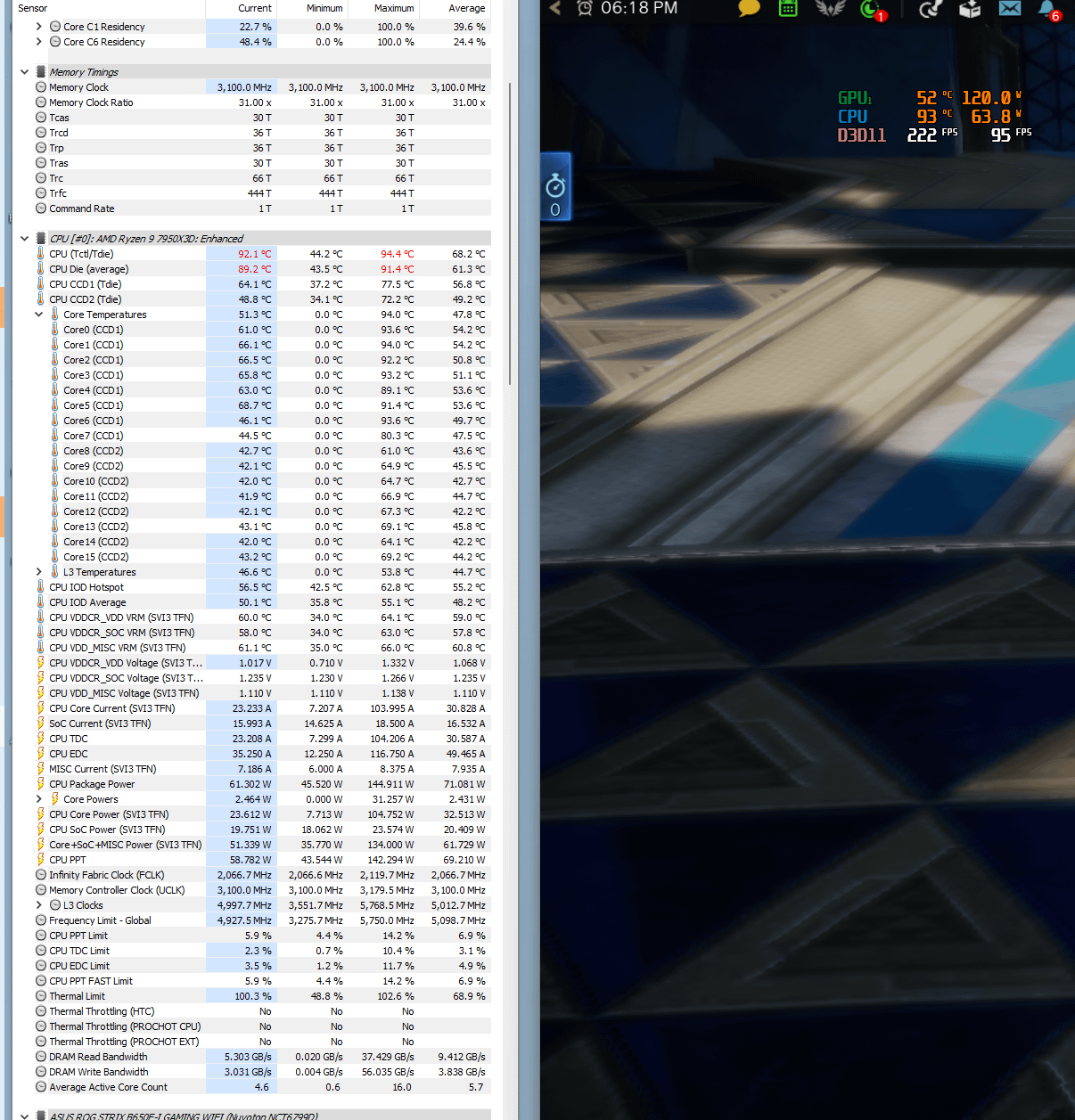Click the circle icon beside Thermal Limit

tap(41, 996)
